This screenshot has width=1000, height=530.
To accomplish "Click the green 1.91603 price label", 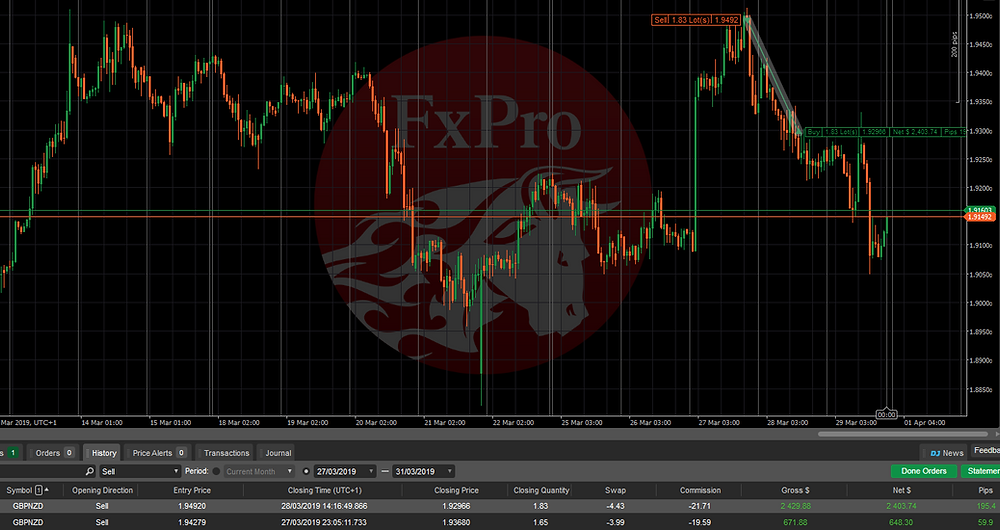I will pos(981,210).
